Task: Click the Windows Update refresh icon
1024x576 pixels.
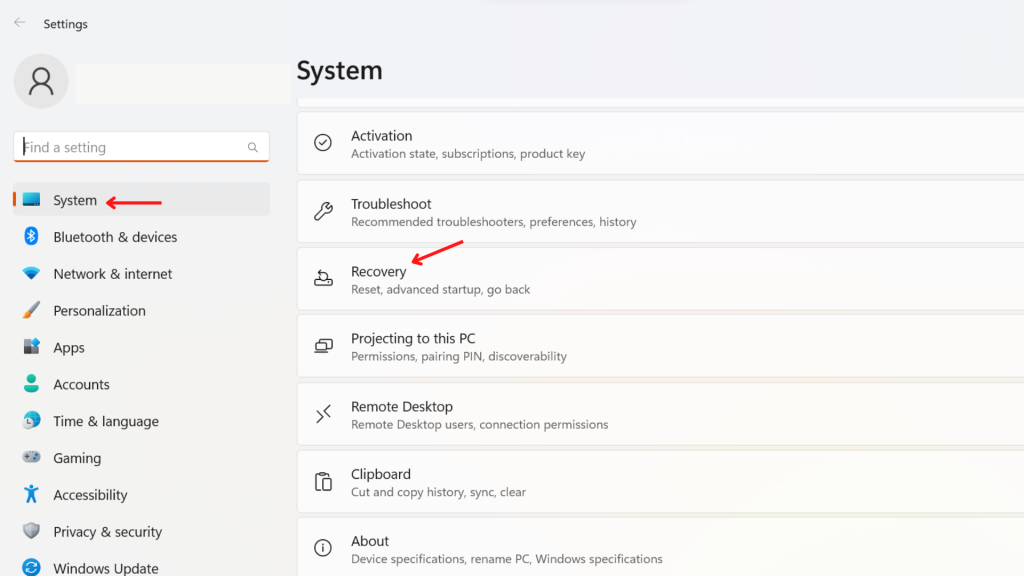Action: pyautogui.click(x=31, y=567)
